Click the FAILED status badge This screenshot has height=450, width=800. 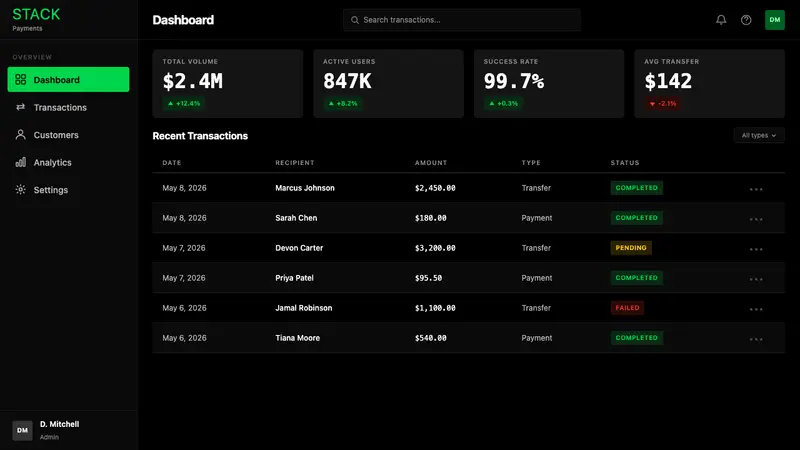point(627,308)
